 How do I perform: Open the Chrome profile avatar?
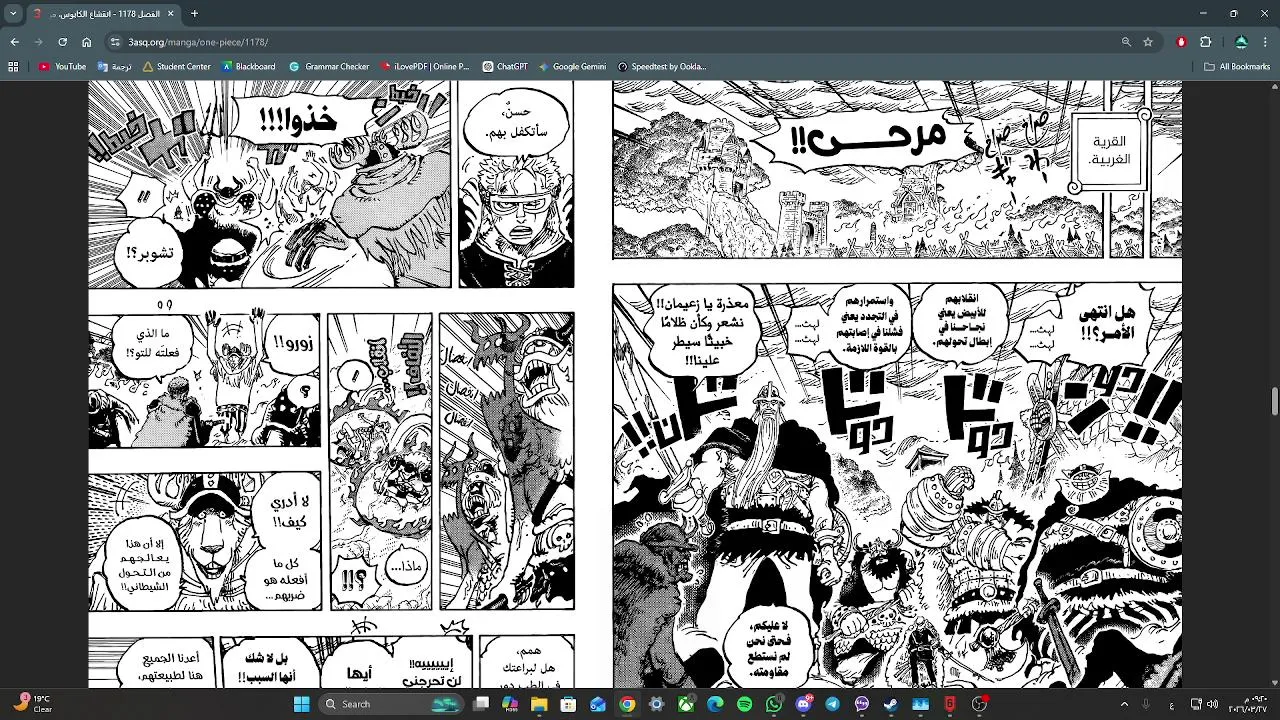pyautogui.click(x=1241, y=42)
